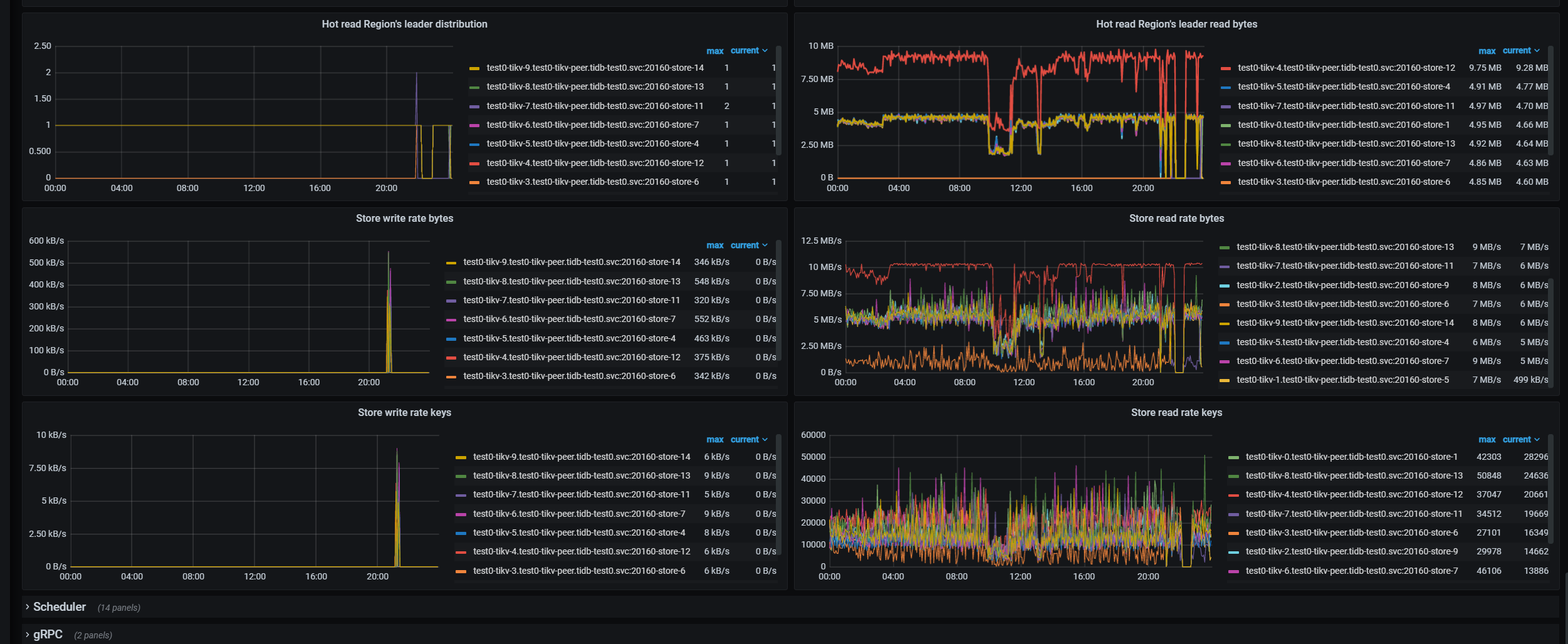Expand the gRPC row
The width and height of the screenshot is (1568, 644).
(48, 635)
